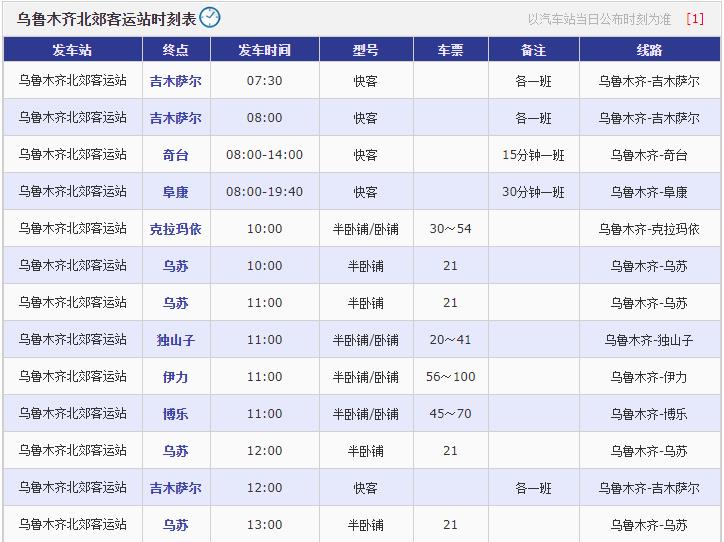Select the ticket price 45~70

451,414
